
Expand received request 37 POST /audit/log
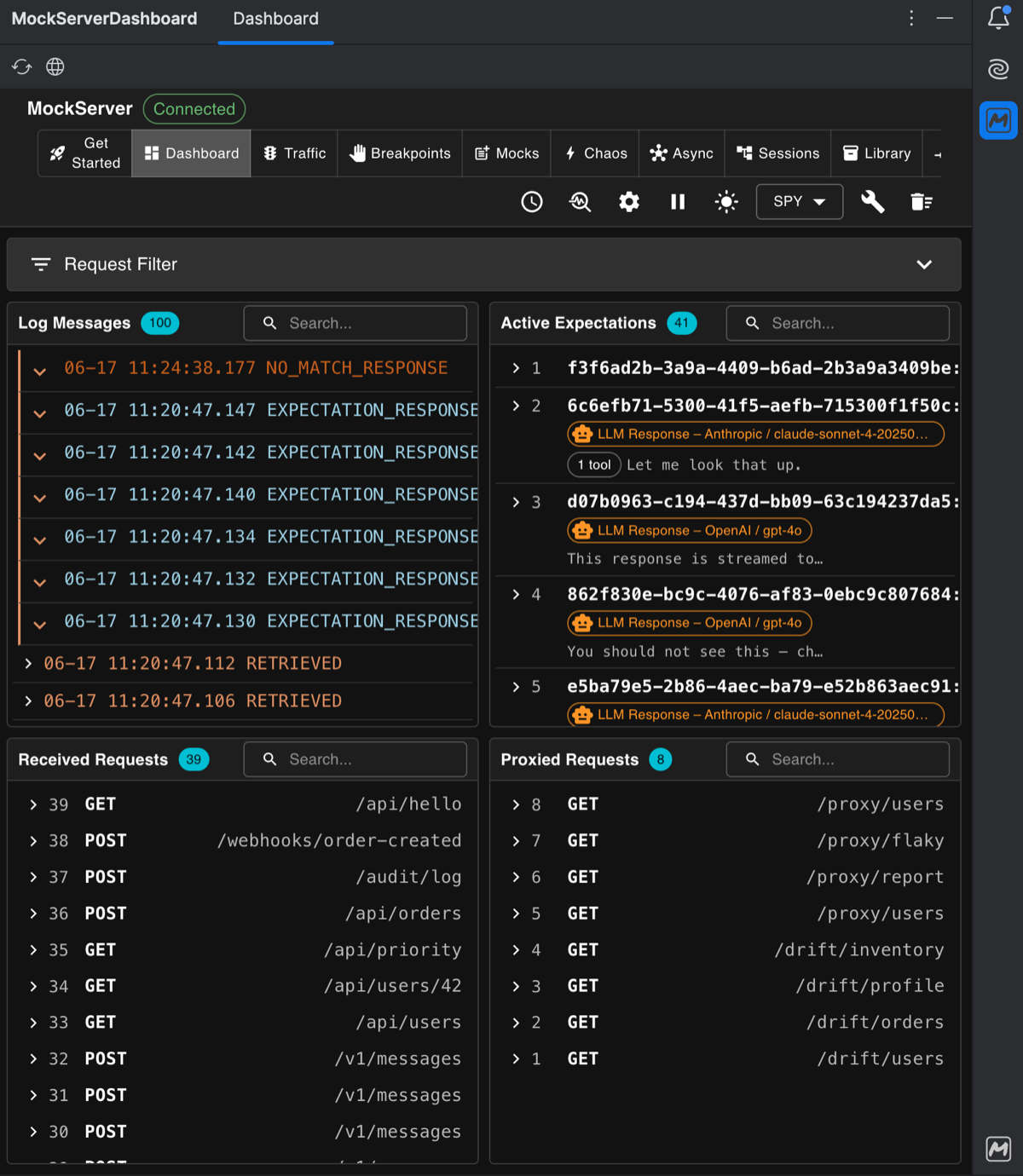33,877
